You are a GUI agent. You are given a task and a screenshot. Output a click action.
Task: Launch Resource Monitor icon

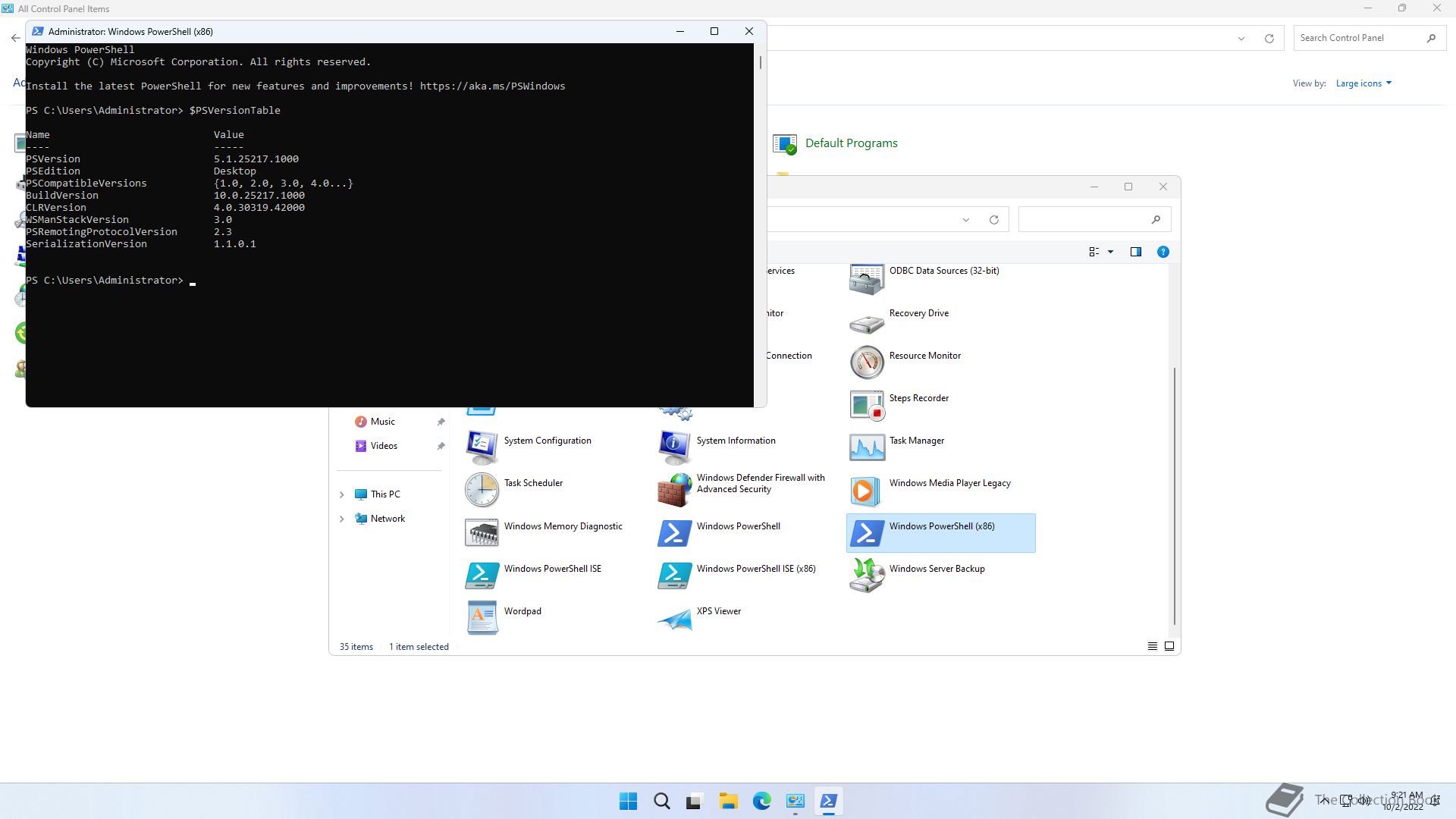tap(867, 362)
